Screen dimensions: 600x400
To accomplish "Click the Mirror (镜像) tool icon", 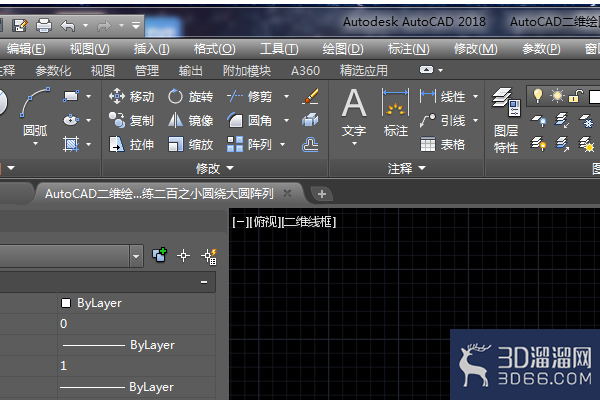I will pyautogui.click(x=175, y=121).
